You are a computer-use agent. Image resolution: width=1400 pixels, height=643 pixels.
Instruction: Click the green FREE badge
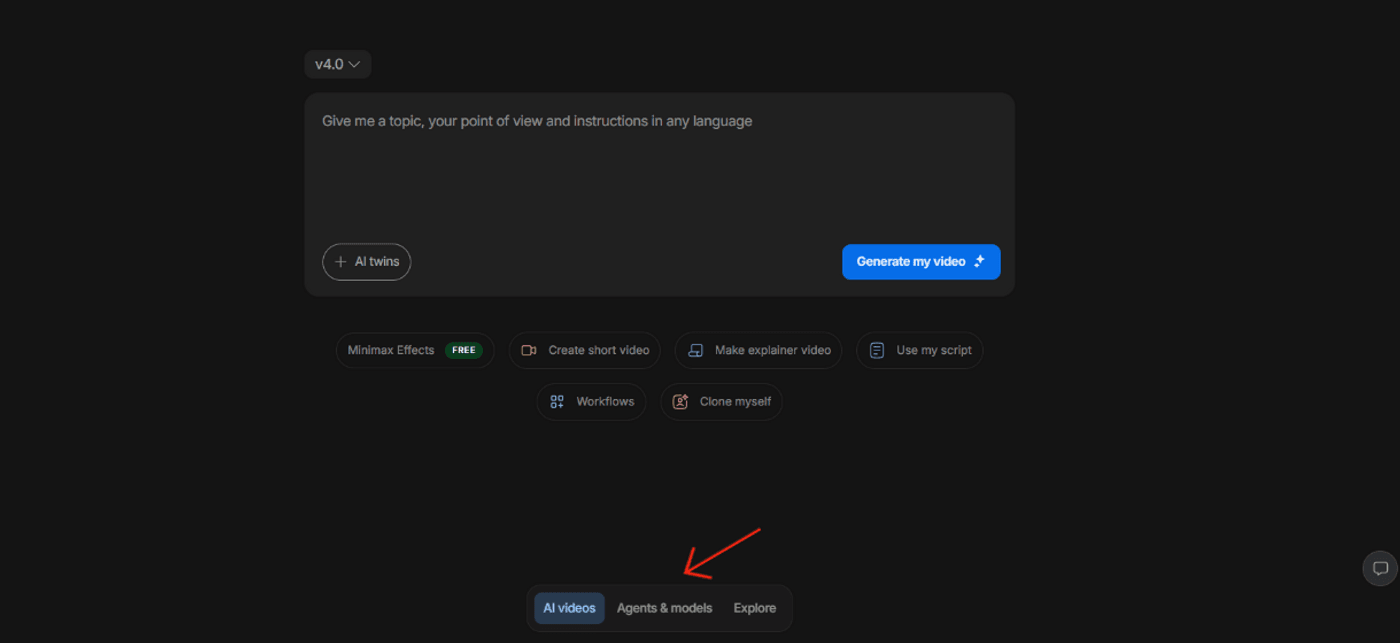click(x=463, y=351)
